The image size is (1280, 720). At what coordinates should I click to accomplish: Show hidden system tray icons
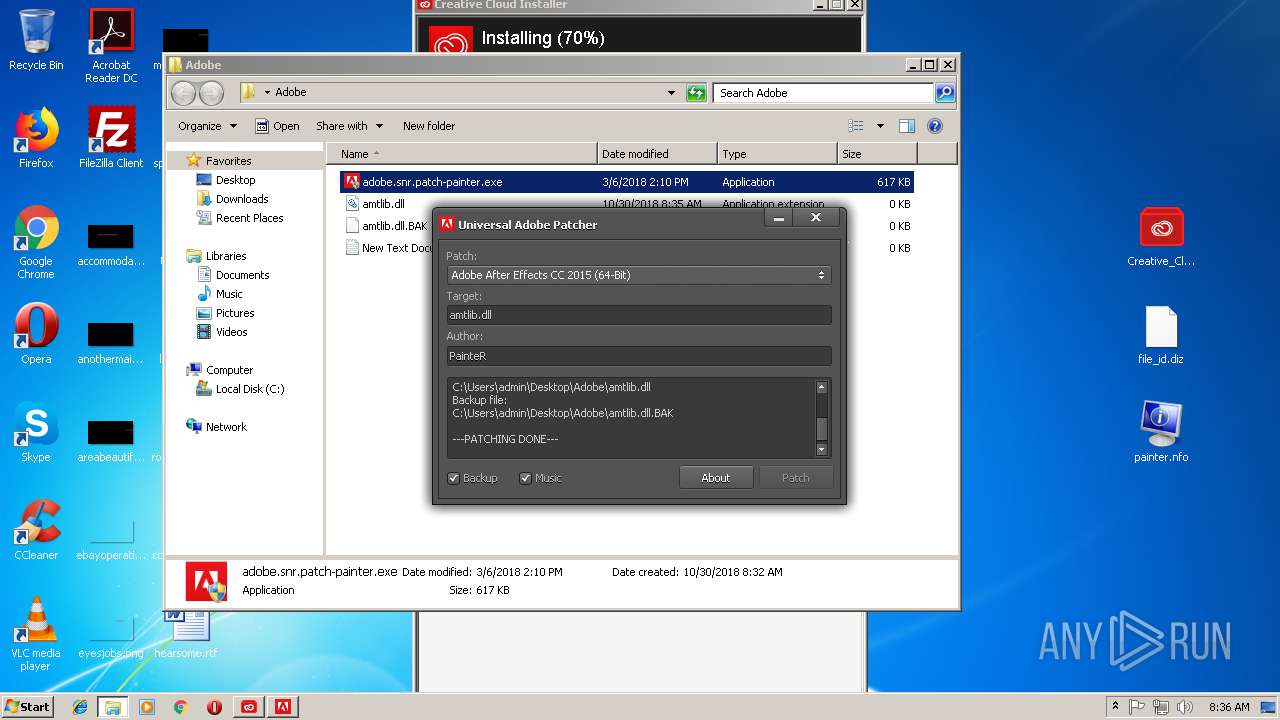click(1115, 707)
